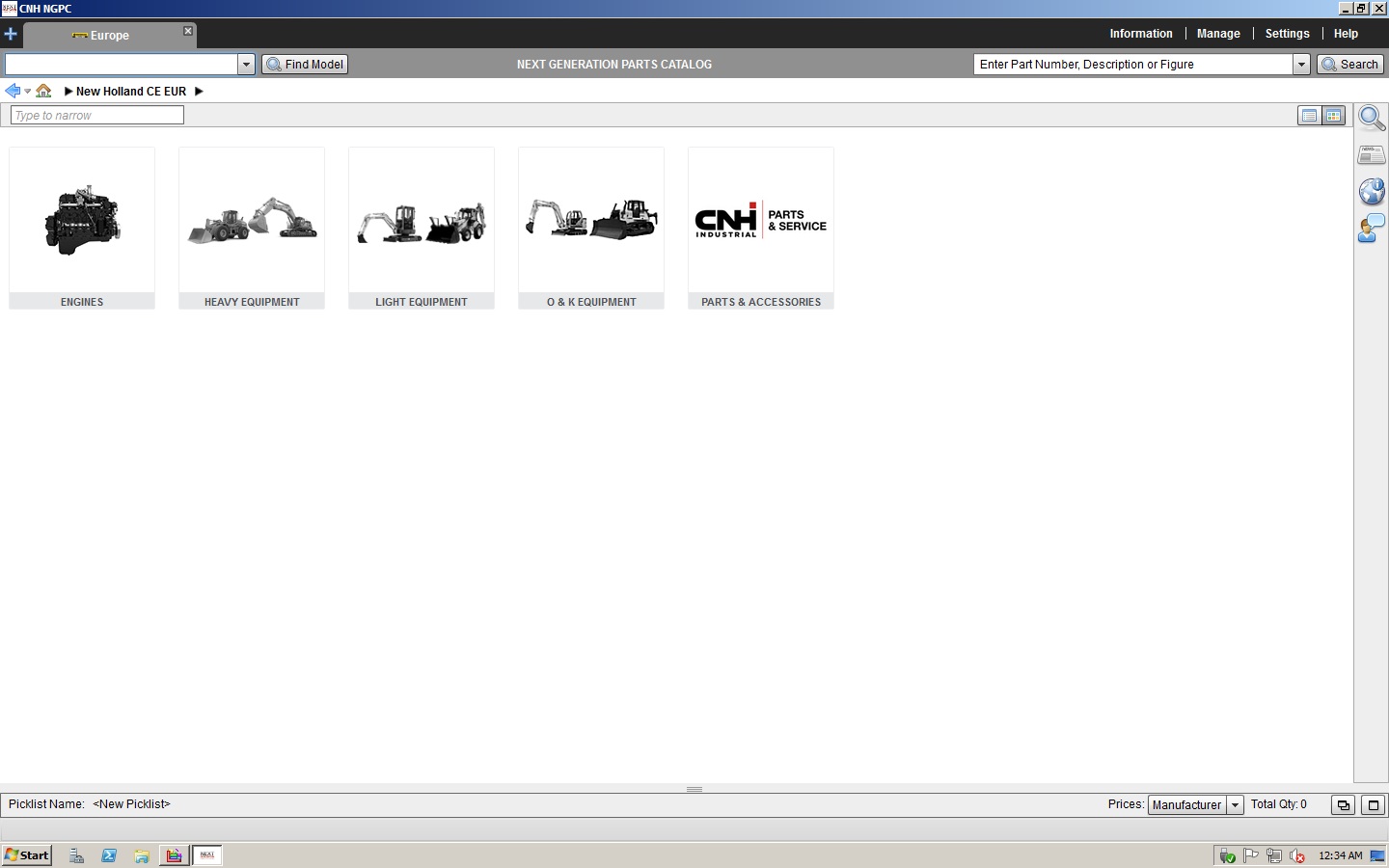The width and height of the screenshot is (1389, 868).
Task: Click the tray icon with the red X
Action: point(1297,856)
